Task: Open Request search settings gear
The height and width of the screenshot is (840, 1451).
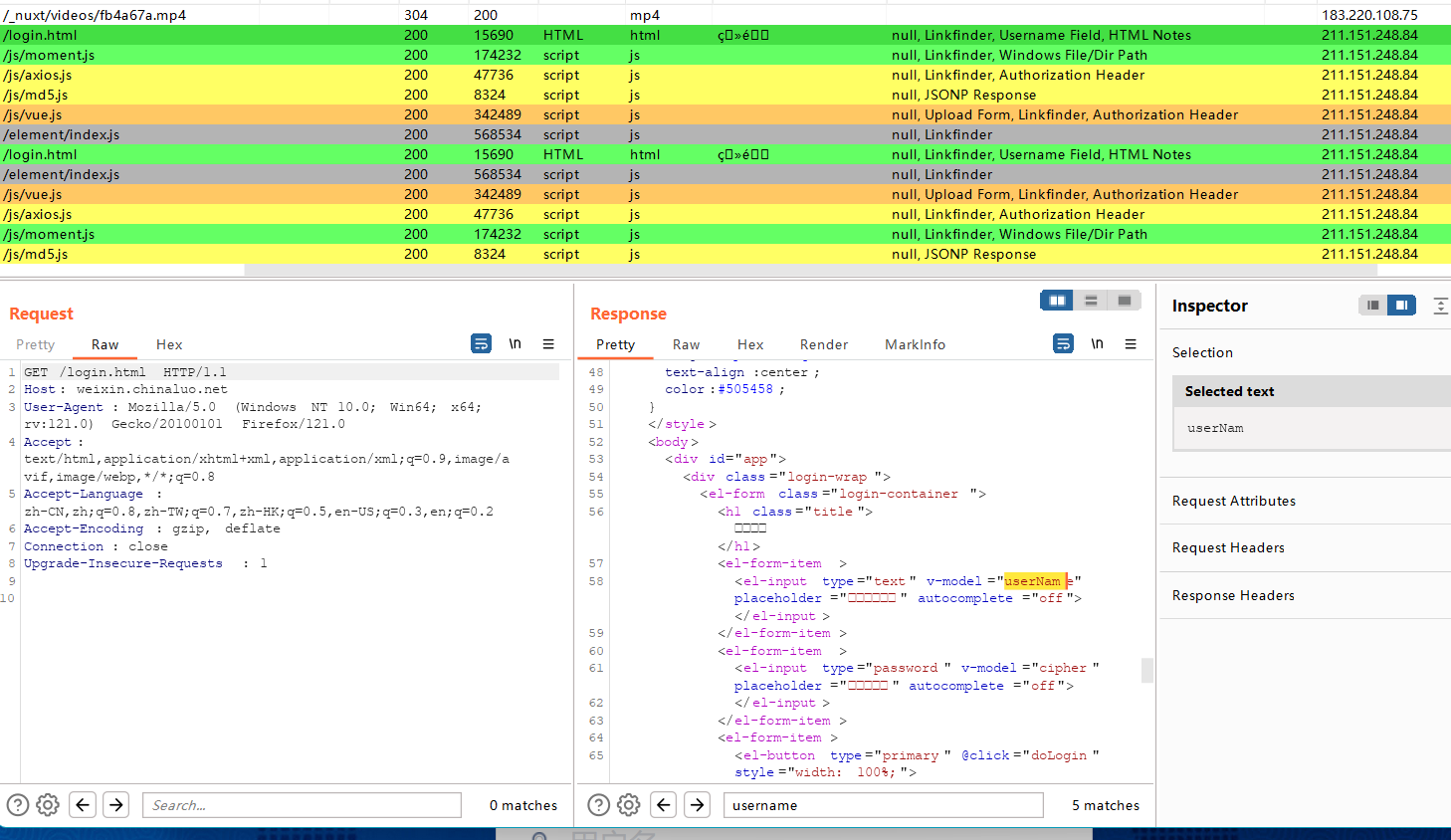Action: click(x=48, y=805)
